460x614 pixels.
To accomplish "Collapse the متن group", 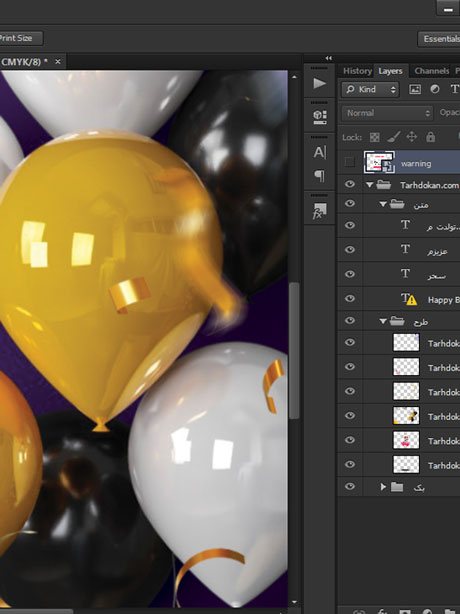I will point(383,204).
